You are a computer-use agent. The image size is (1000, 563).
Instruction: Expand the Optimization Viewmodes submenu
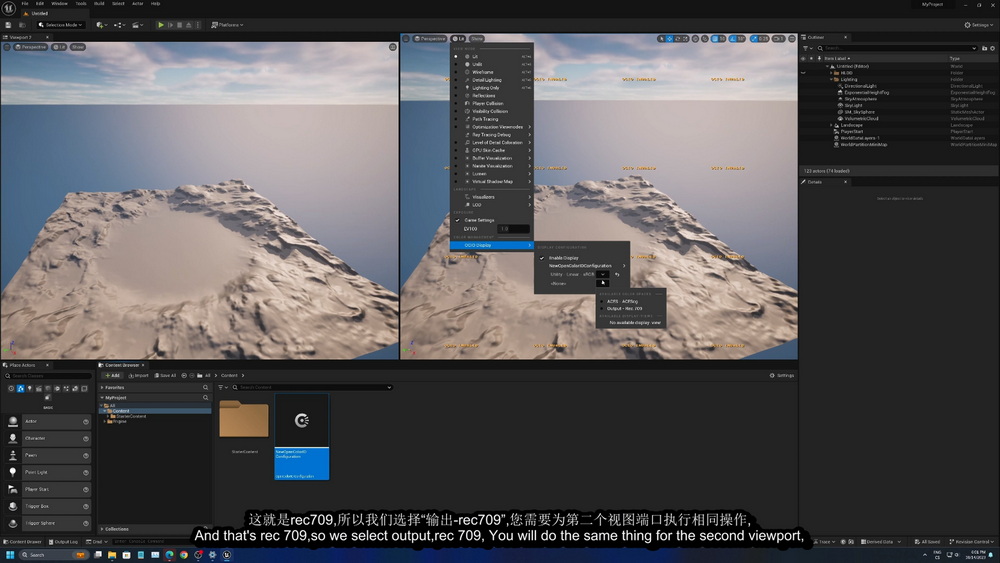492,127
